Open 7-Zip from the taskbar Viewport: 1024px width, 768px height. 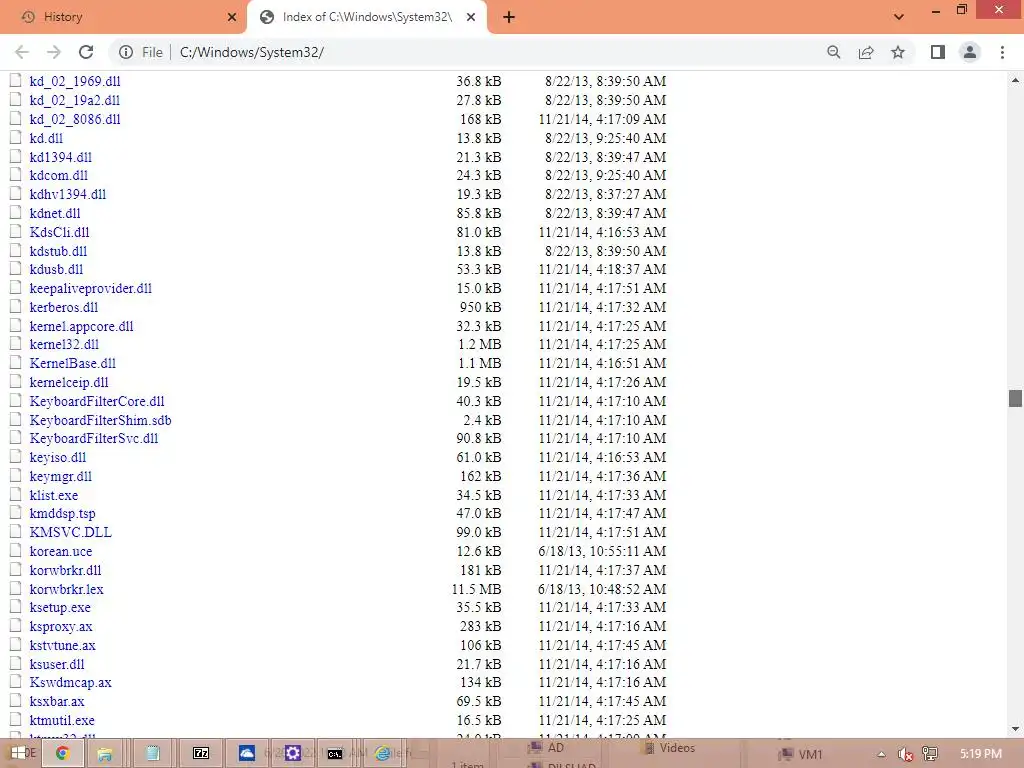coord(201,754)
